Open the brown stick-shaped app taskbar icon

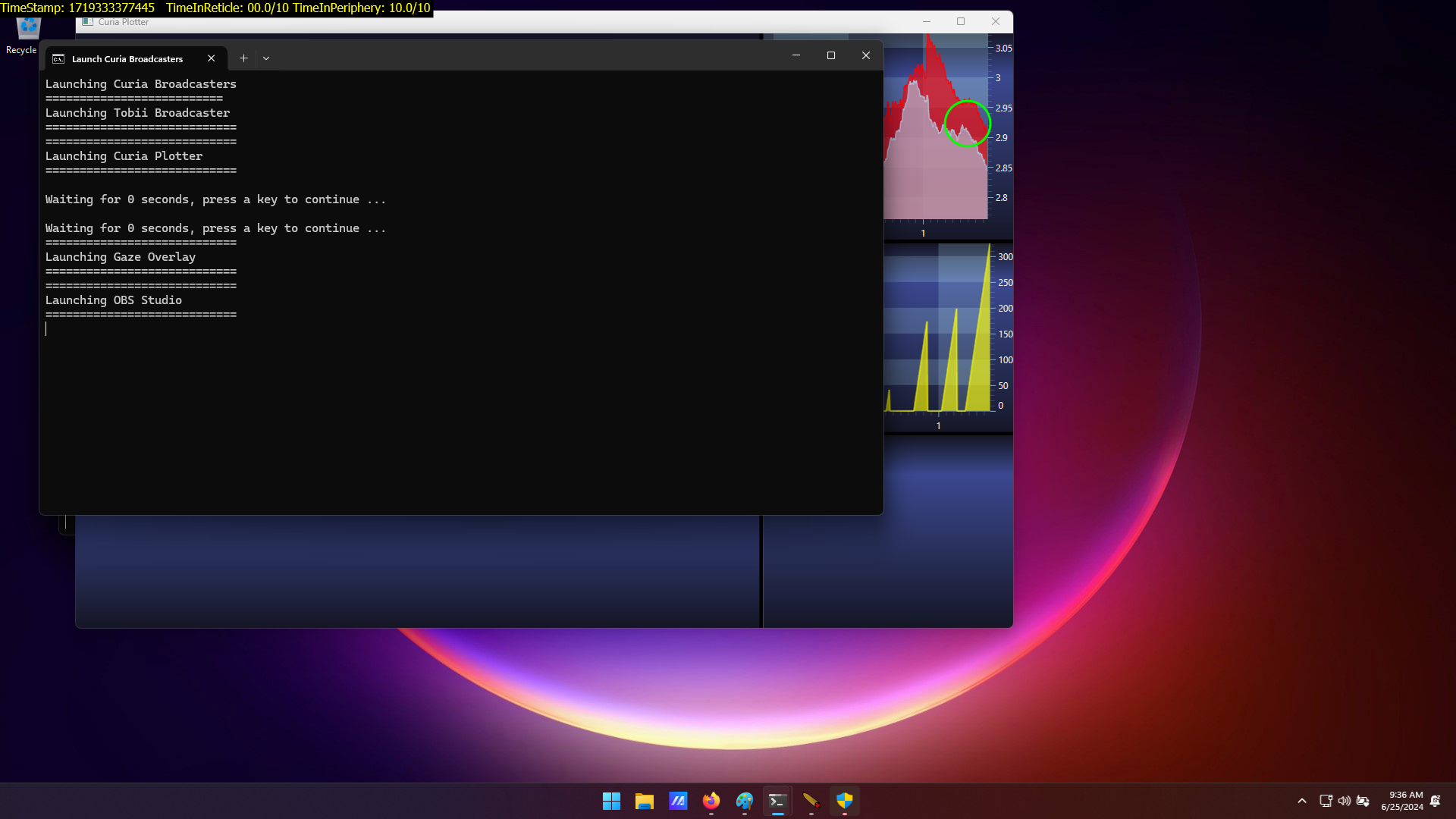(811, 801)
